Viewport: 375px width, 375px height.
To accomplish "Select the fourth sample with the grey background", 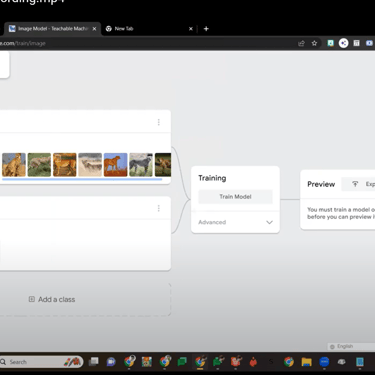I will click(x=90, y=165).
